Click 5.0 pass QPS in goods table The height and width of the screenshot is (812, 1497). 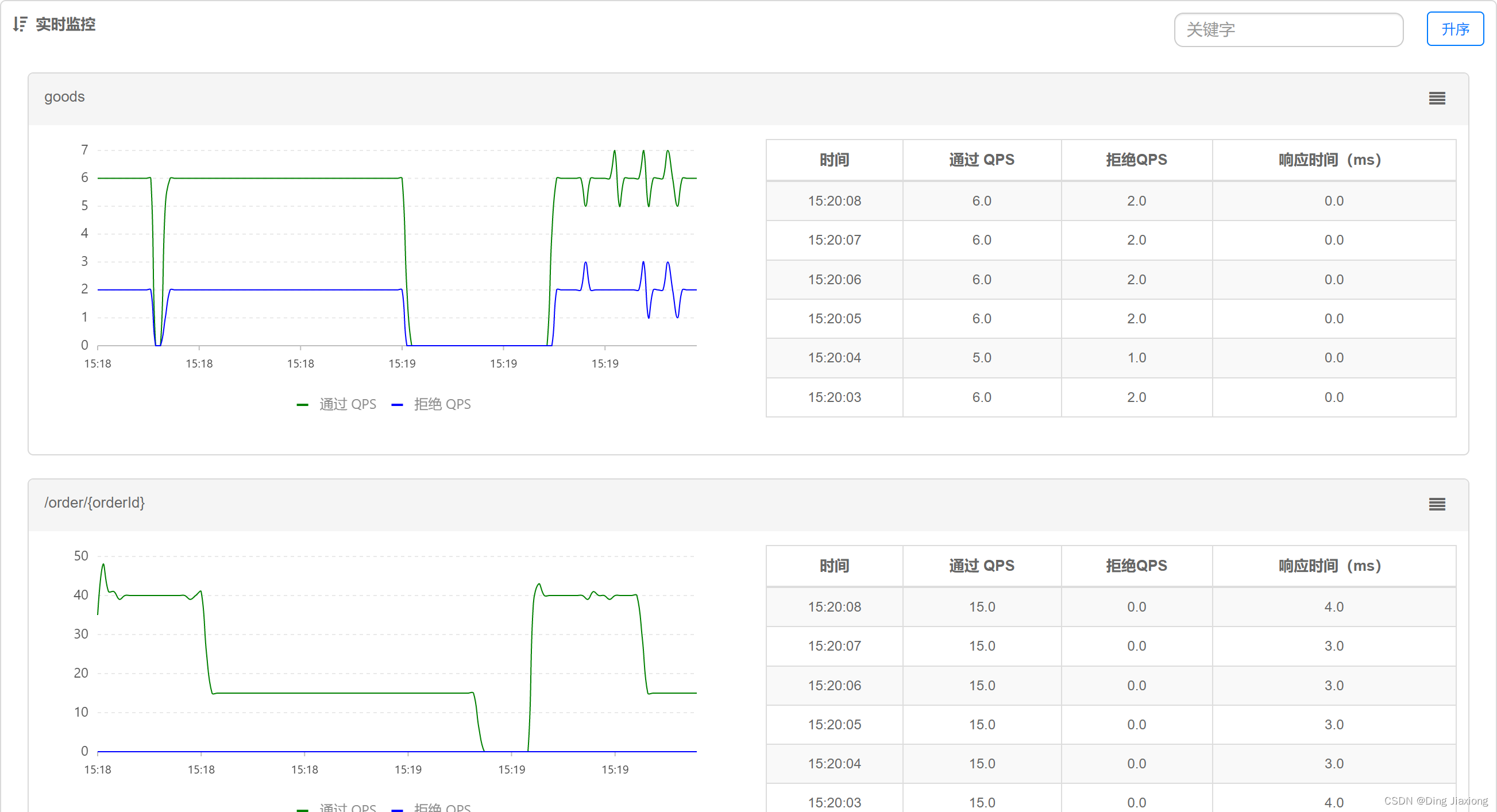click(x=982, y=358)
